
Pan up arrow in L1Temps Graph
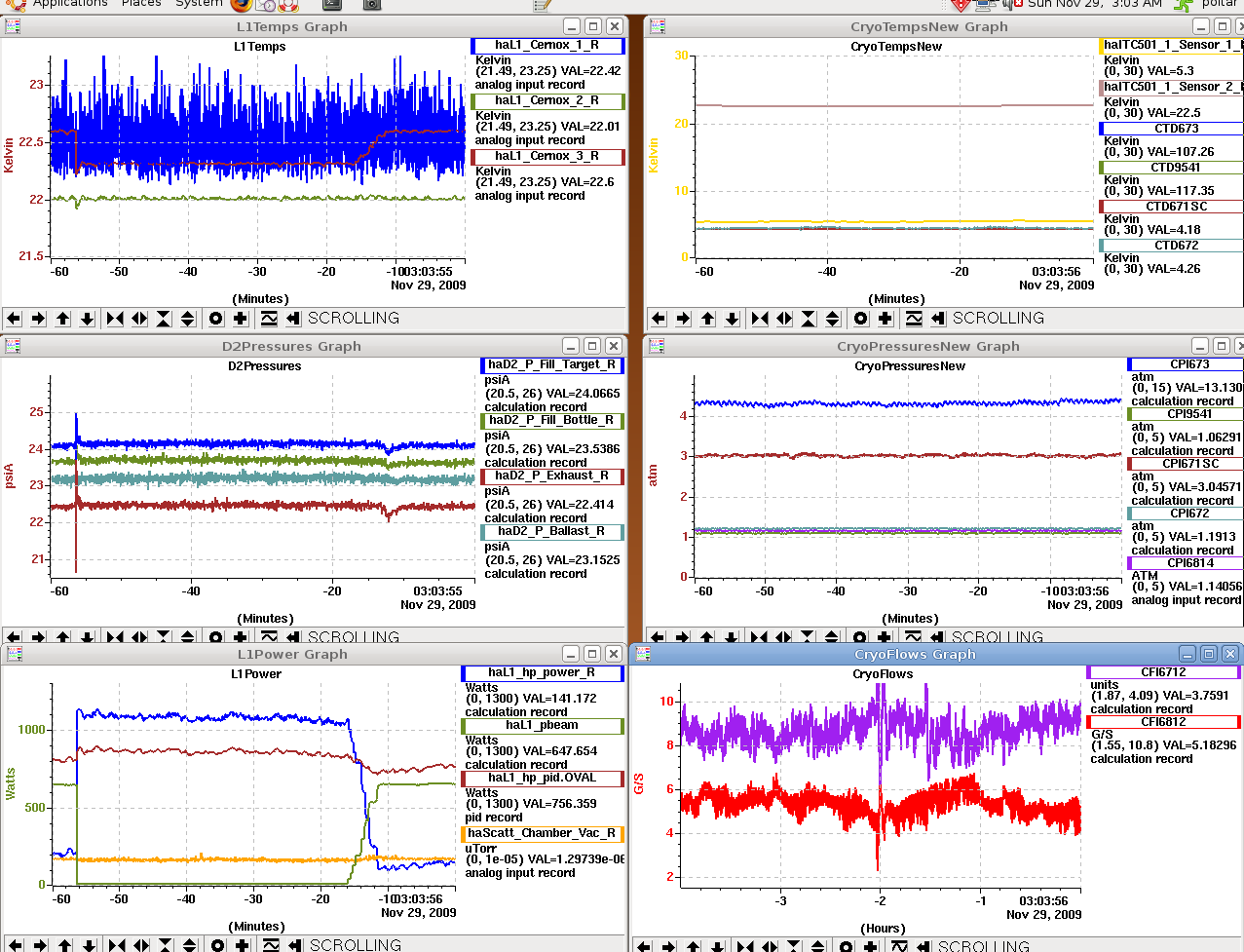point(63,319)
